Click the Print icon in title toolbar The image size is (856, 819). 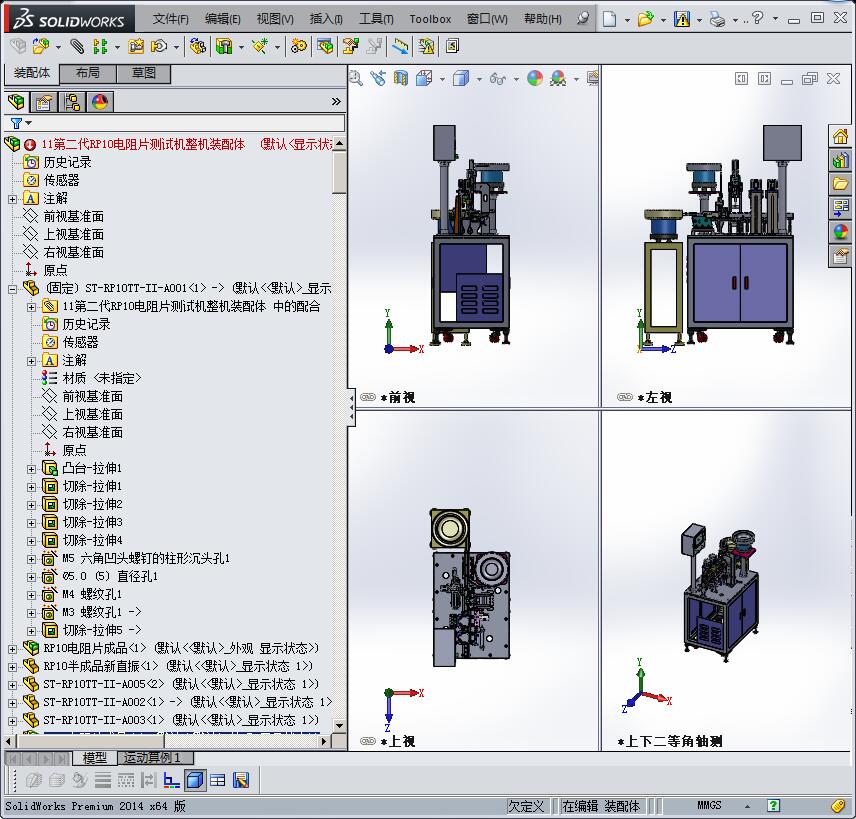(717, 20)
